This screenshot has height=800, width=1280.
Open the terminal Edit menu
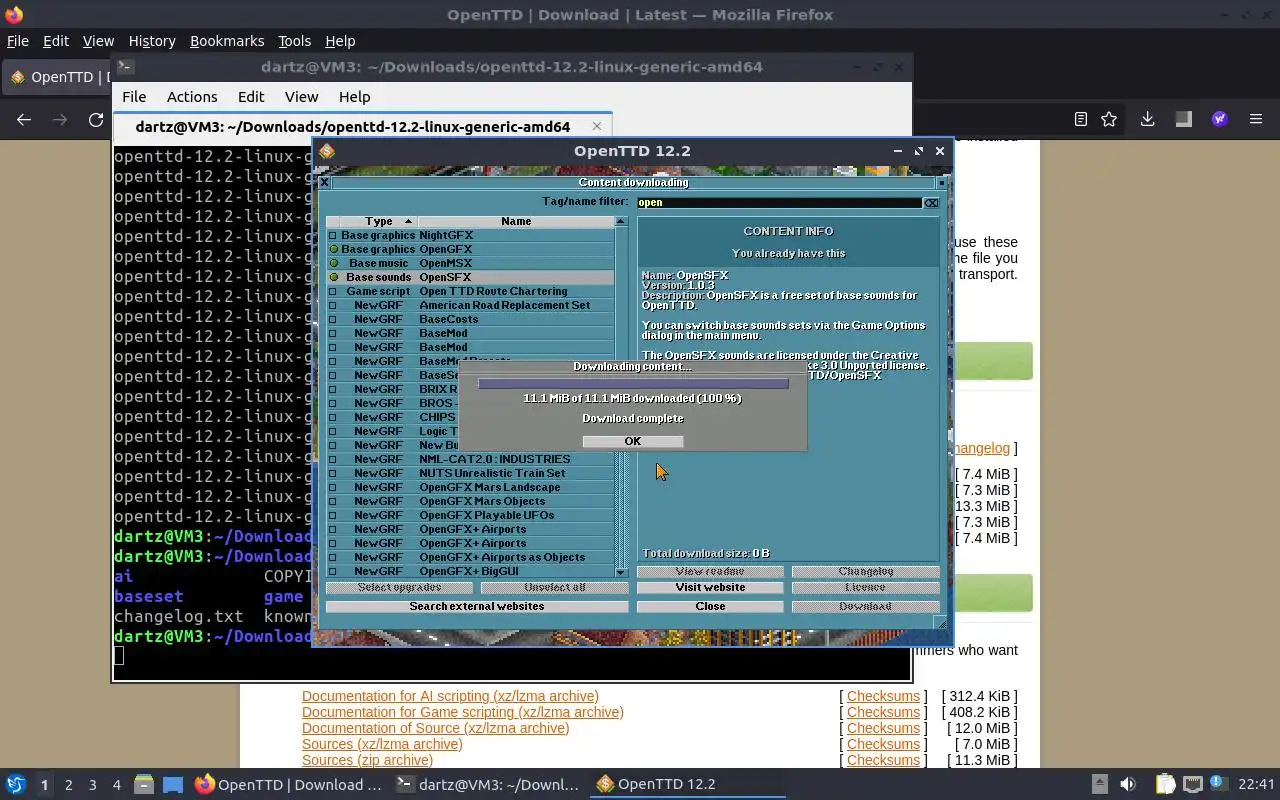point(251,97)
